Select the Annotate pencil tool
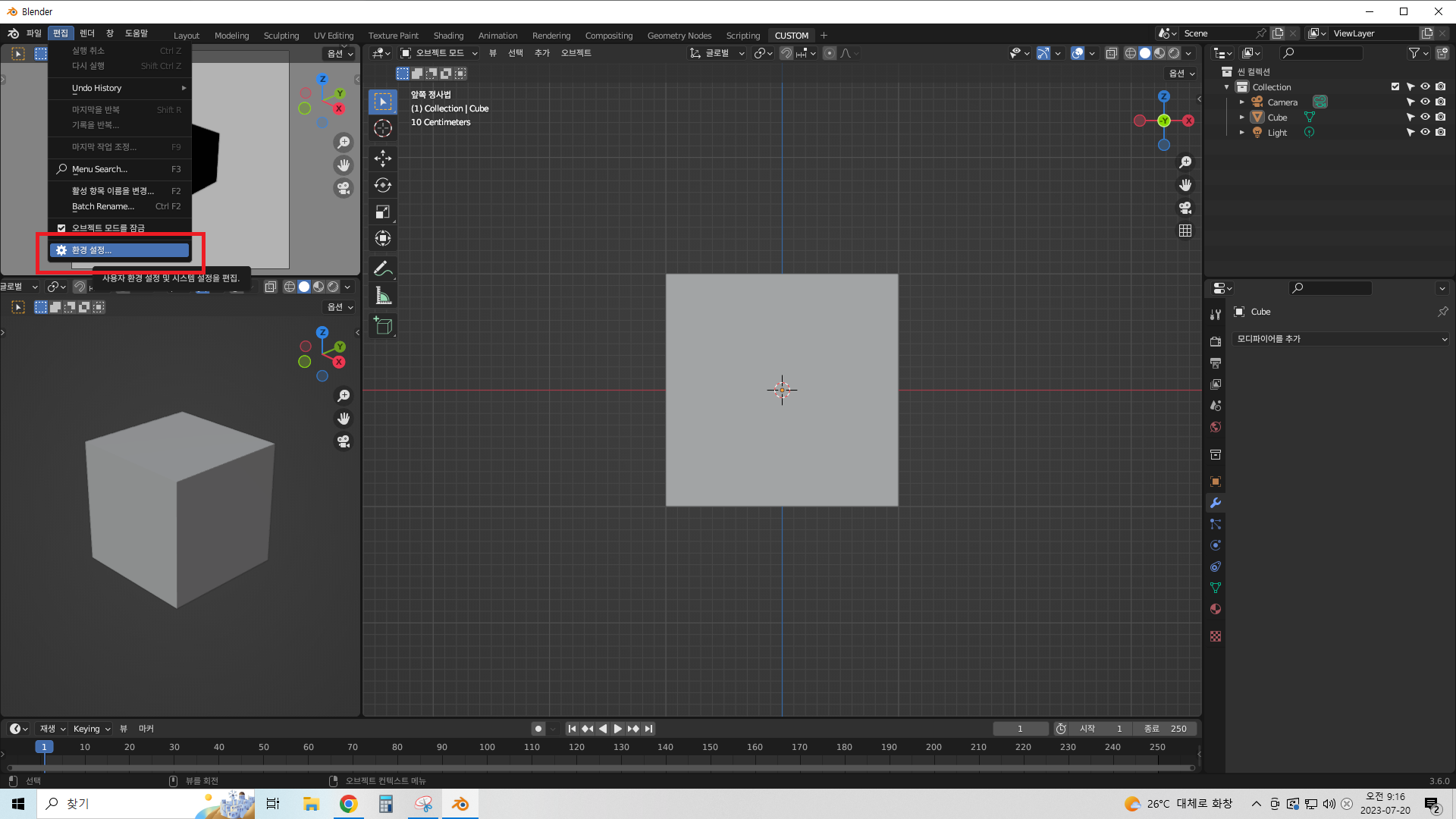This screenshot has width=1456, height=819. [x=383, y=269]
